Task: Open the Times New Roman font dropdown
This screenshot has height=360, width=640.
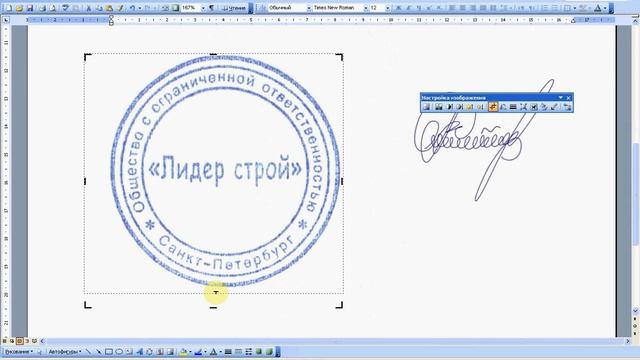Action: coord(366,8)
